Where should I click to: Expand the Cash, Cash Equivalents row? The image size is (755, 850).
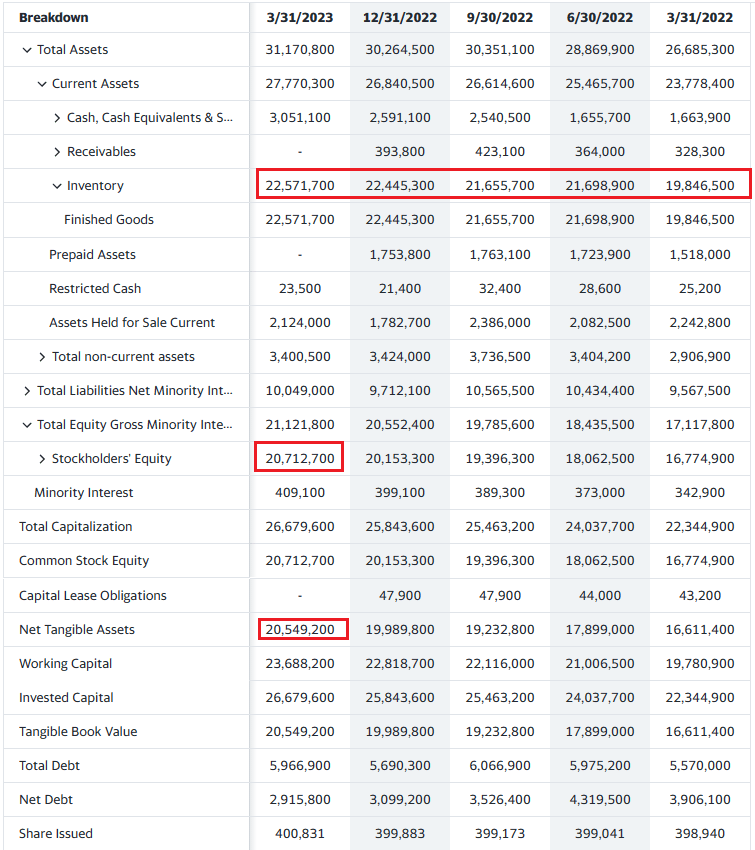point(57,118)
